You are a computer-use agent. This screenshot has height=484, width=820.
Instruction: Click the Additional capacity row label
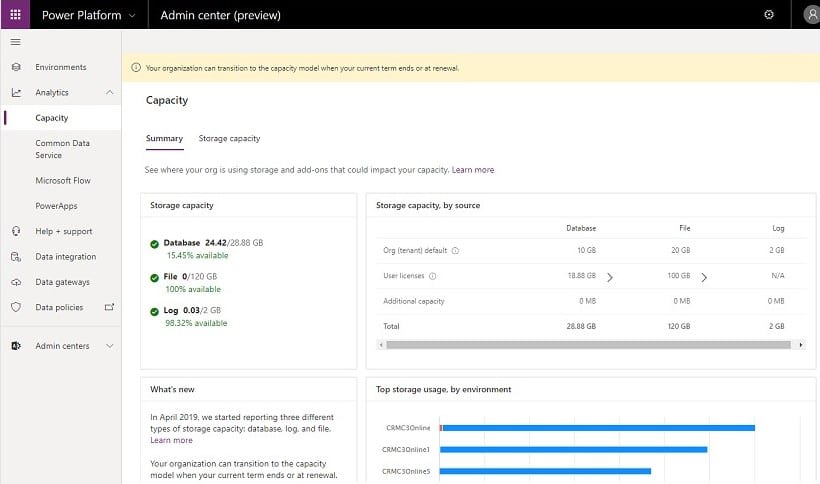[x=414, y=301]
